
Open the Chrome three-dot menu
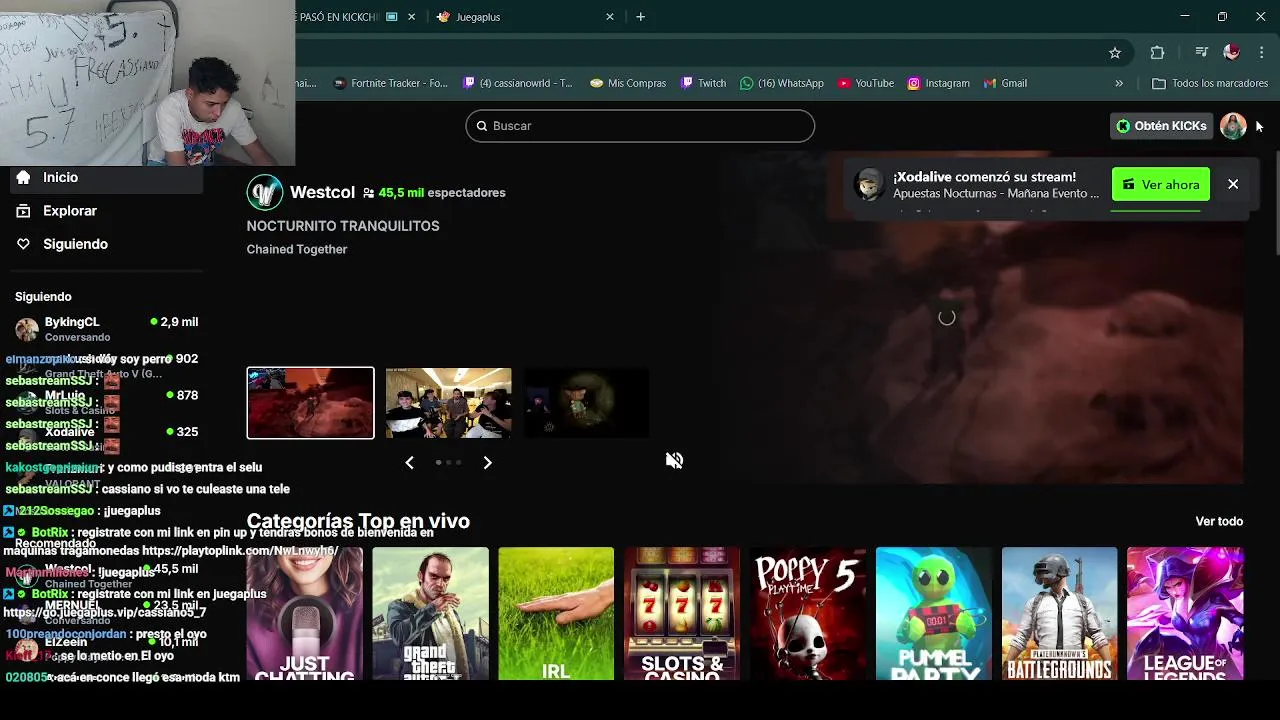coord(1261,53)
